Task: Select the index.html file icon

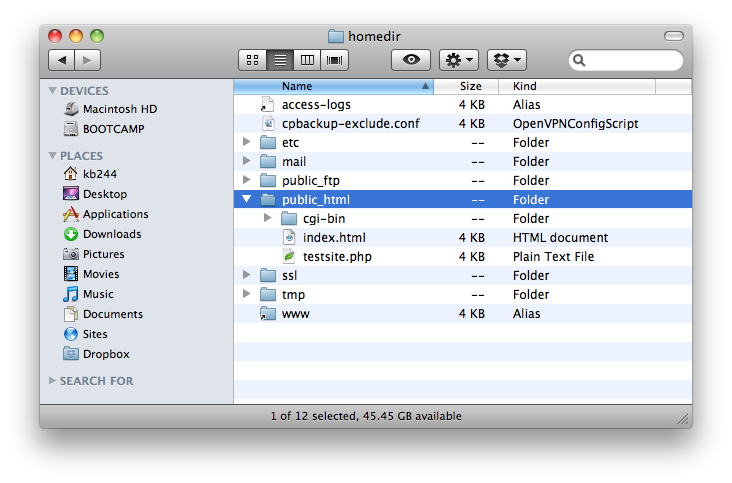Action: [x=289, y=238]
